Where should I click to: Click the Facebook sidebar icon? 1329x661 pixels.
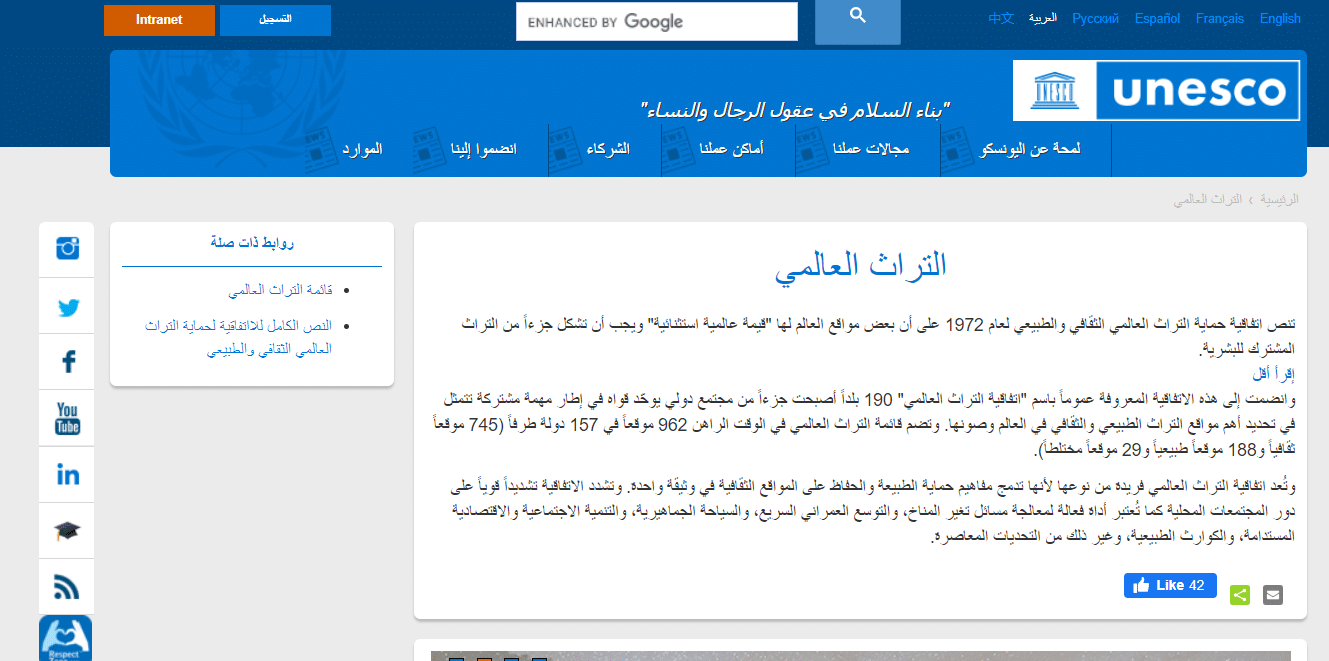tap(67, 362)
